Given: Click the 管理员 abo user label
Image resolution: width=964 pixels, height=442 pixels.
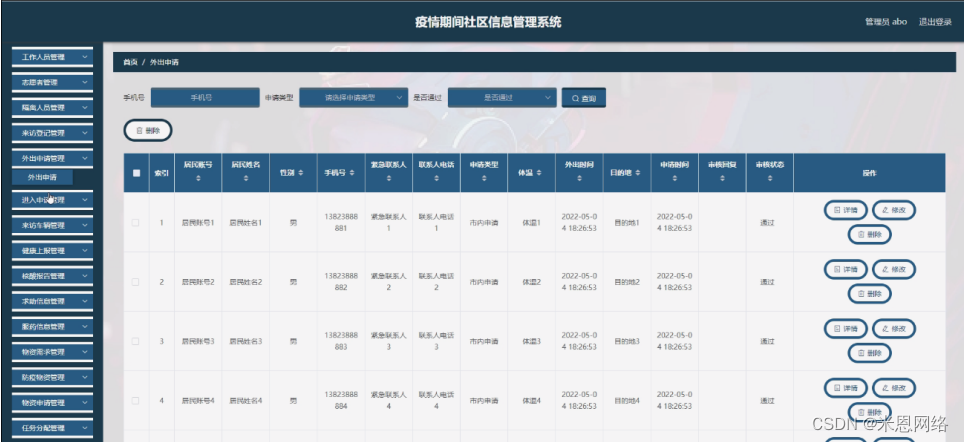Looking at the screenshot, I should (886, 22).
